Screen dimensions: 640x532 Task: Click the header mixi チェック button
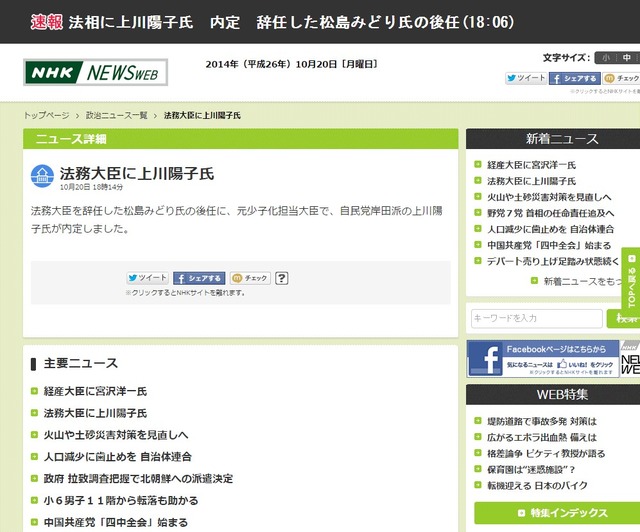click(x=621, y=78)
